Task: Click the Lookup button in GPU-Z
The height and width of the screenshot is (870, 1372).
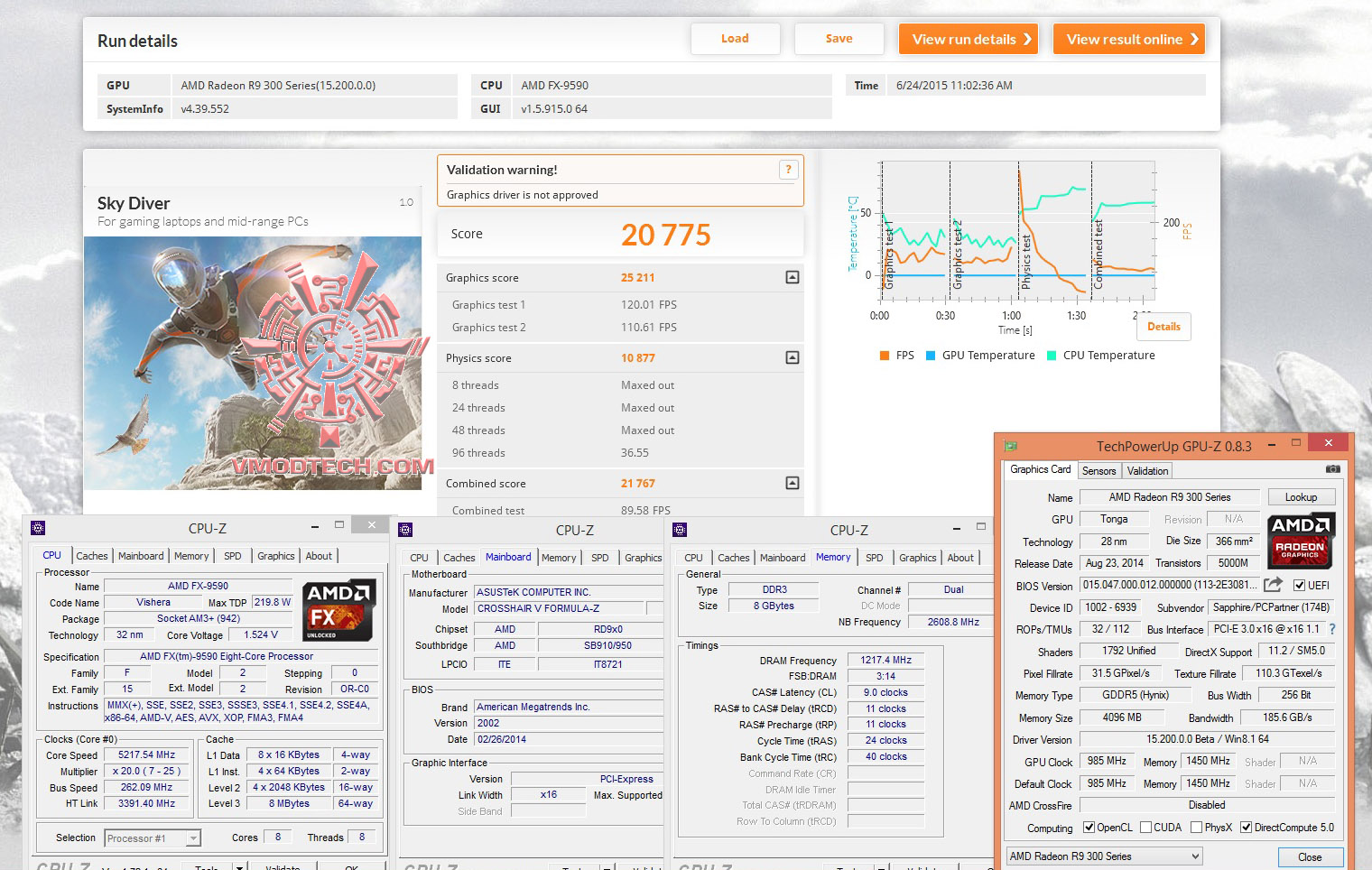Action: pyautogui.click(x=1301, y=497)
